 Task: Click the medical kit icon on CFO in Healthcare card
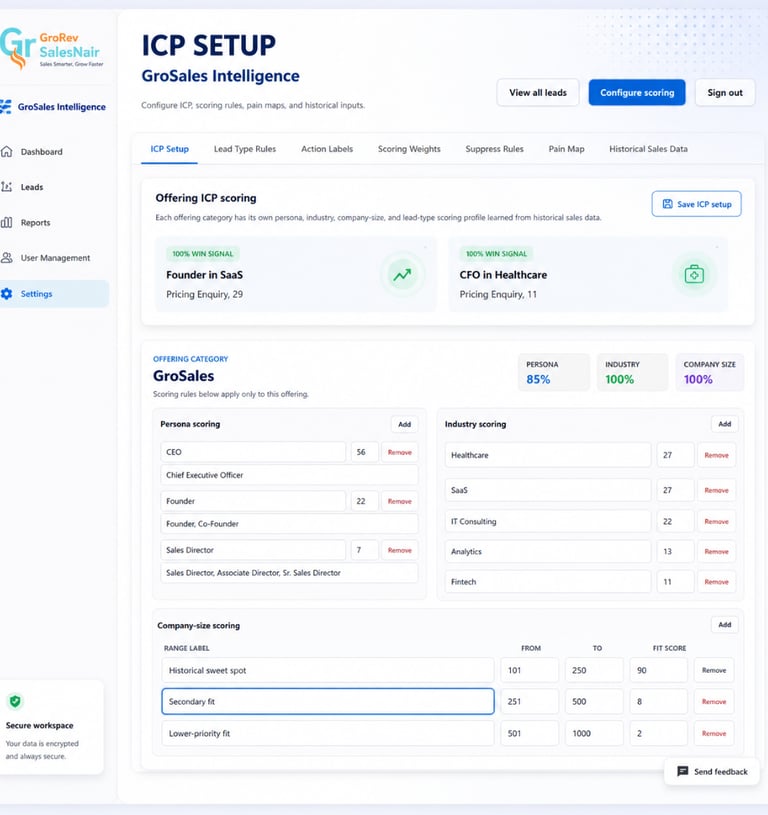pyautogui.click(x=694, y=274)
